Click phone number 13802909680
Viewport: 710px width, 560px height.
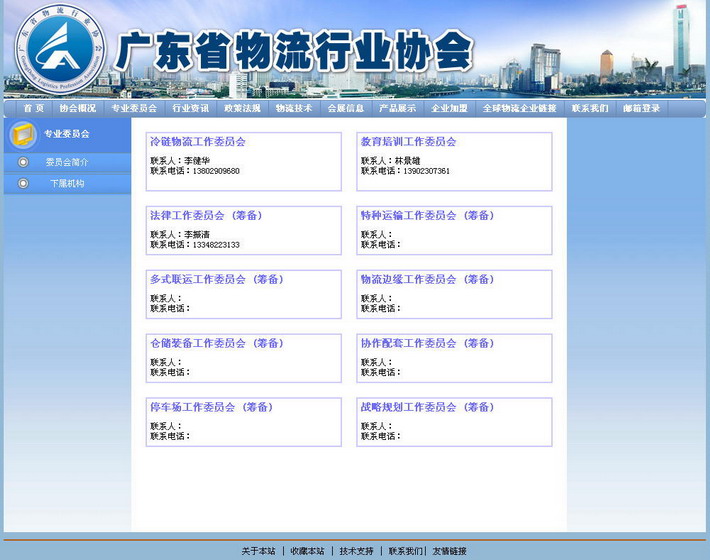click(216, 171)
